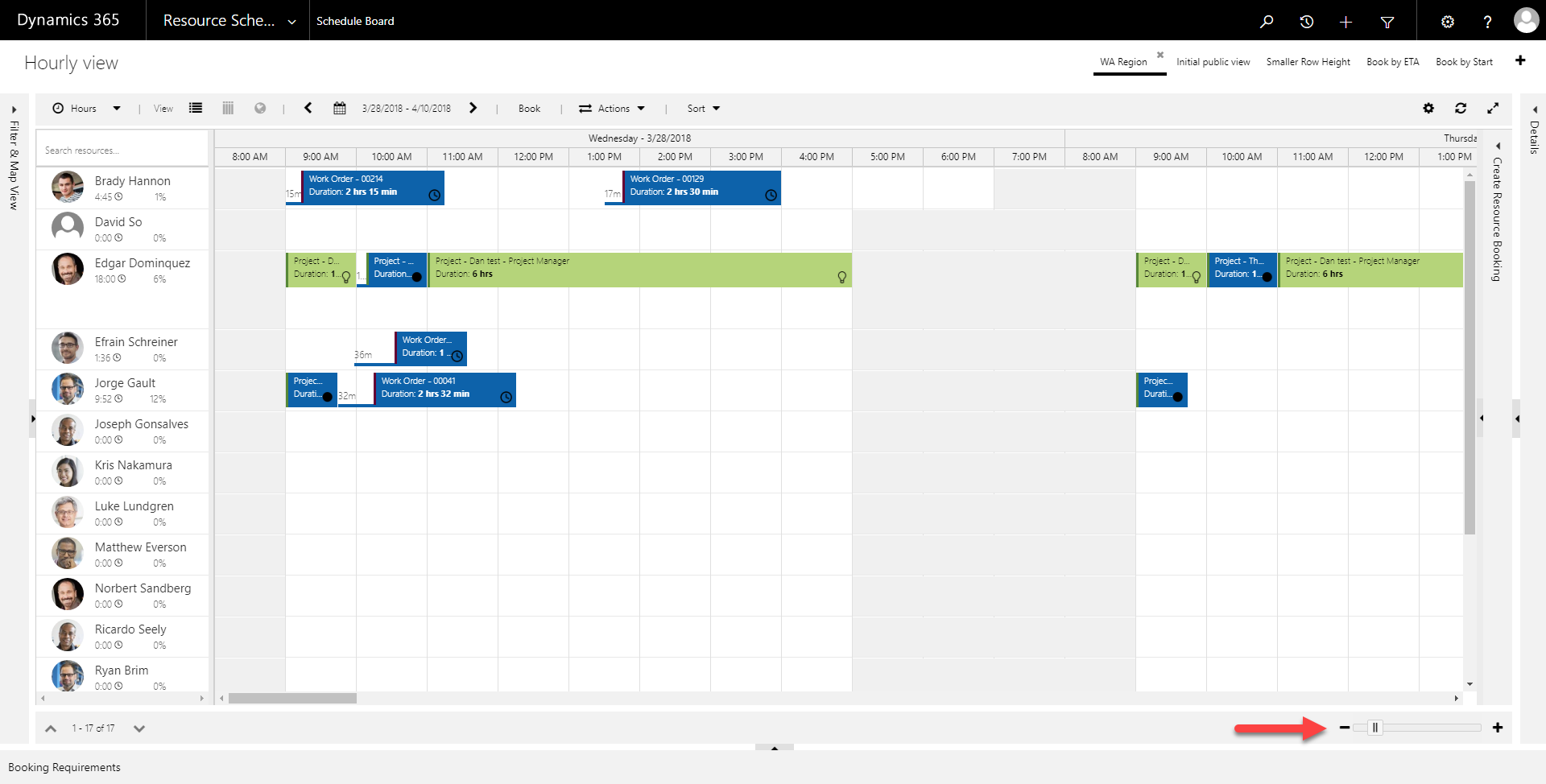Click the Book button
The width and height of the screenshot is (1546, 784).
pos(529,108)
